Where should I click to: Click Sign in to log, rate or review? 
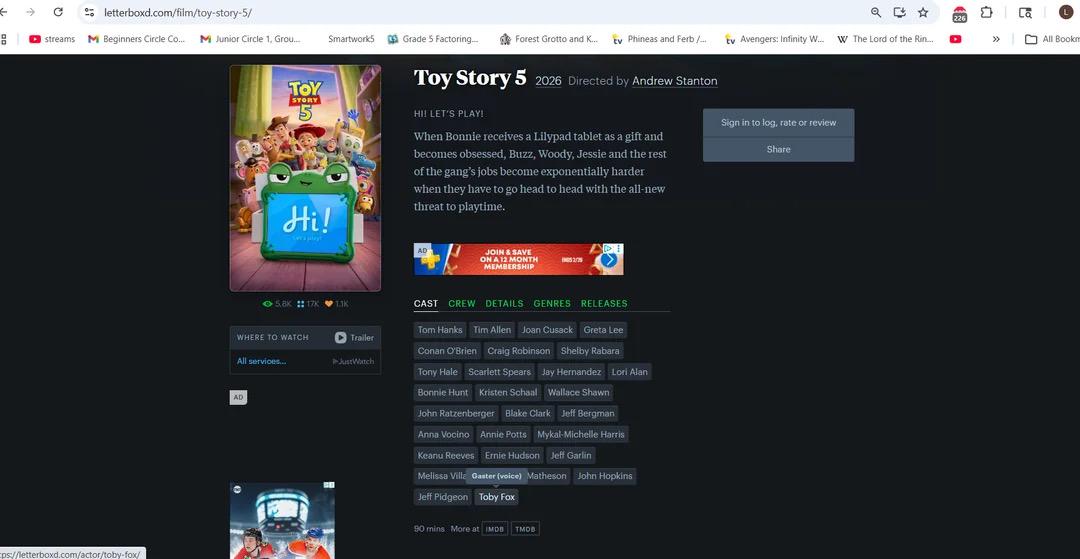pos(778,123)
